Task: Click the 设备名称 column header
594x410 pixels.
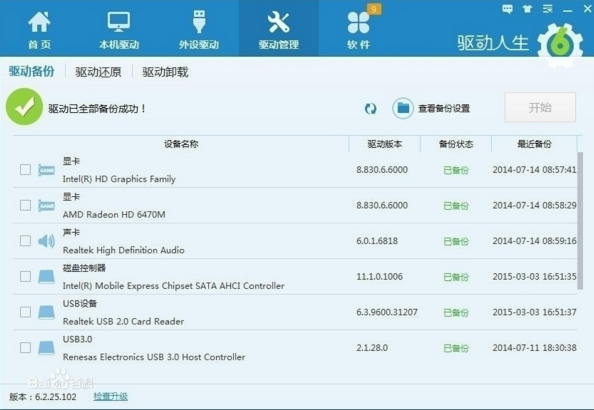Action: pos(181,144)
